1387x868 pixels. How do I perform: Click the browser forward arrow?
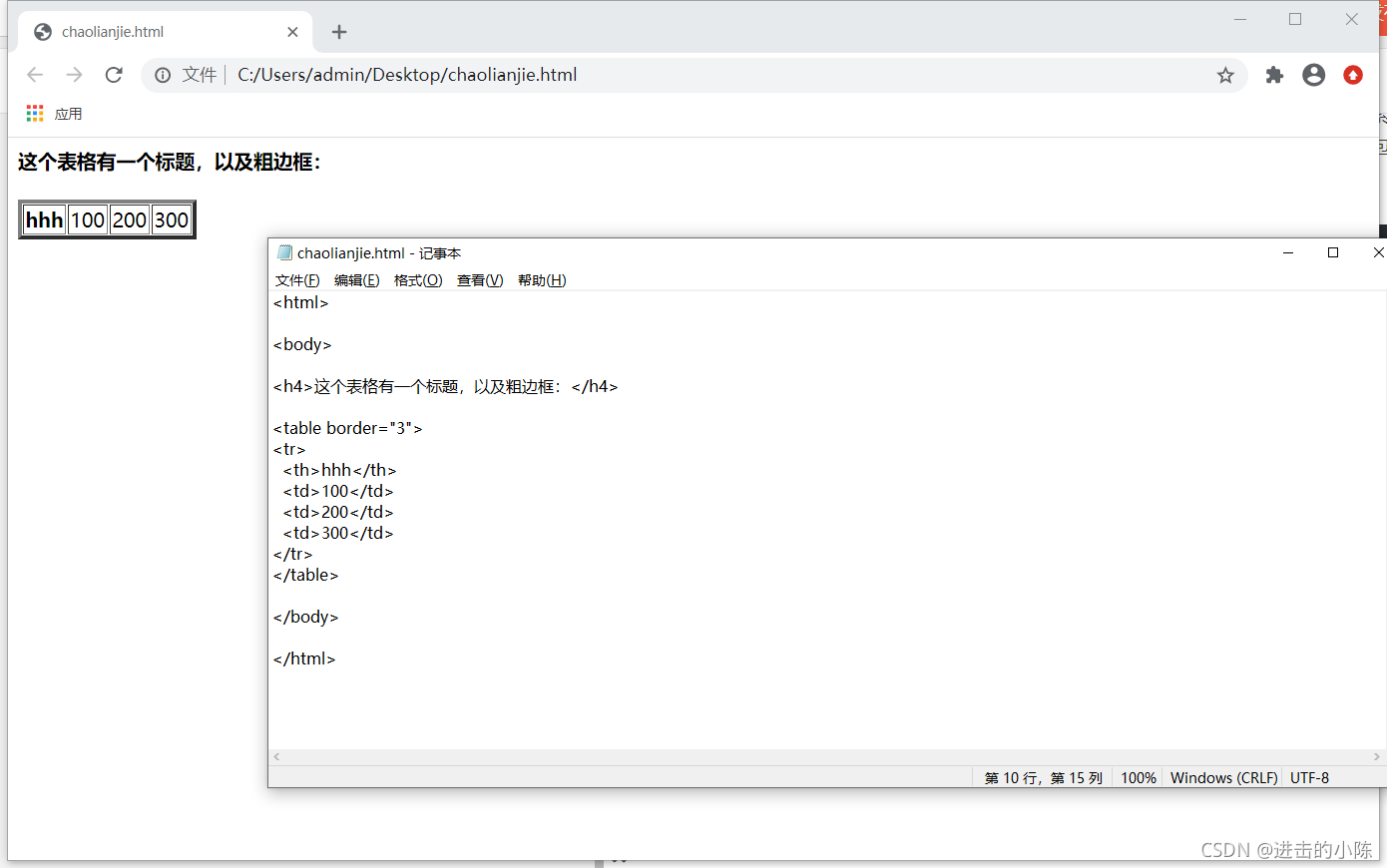tap(74, 75)
